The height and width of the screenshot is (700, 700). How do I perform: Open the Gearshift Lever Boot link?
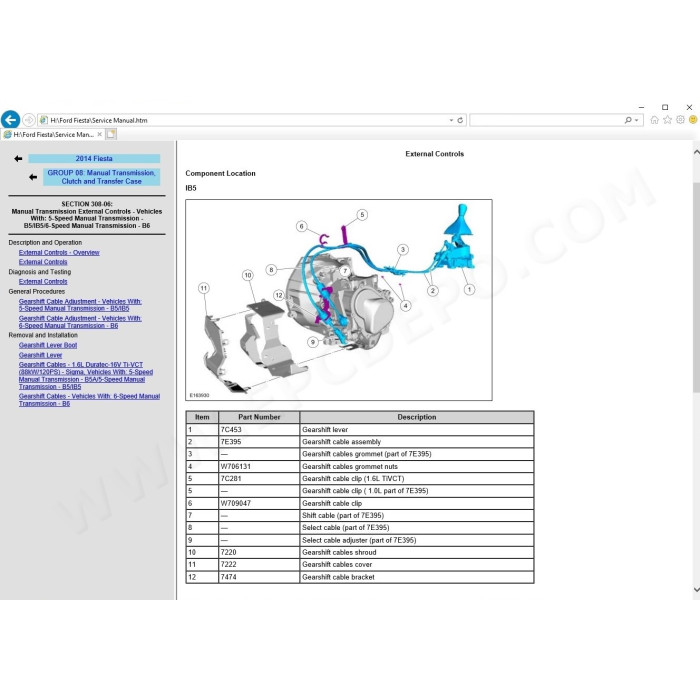(48, 345)
